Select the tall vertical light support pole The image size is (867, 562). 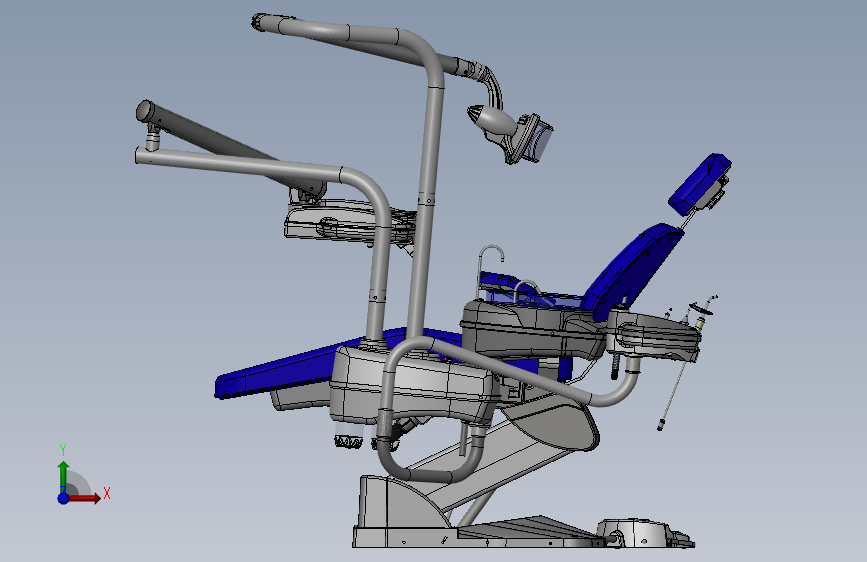pos(428,197)
